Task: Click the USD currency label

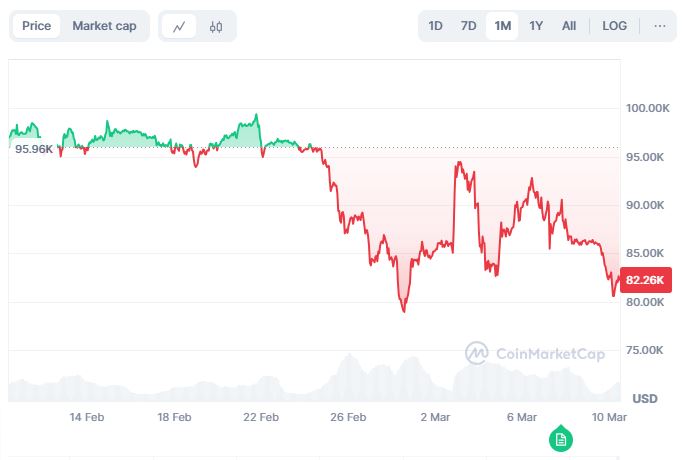Action: tap(645, 398)
